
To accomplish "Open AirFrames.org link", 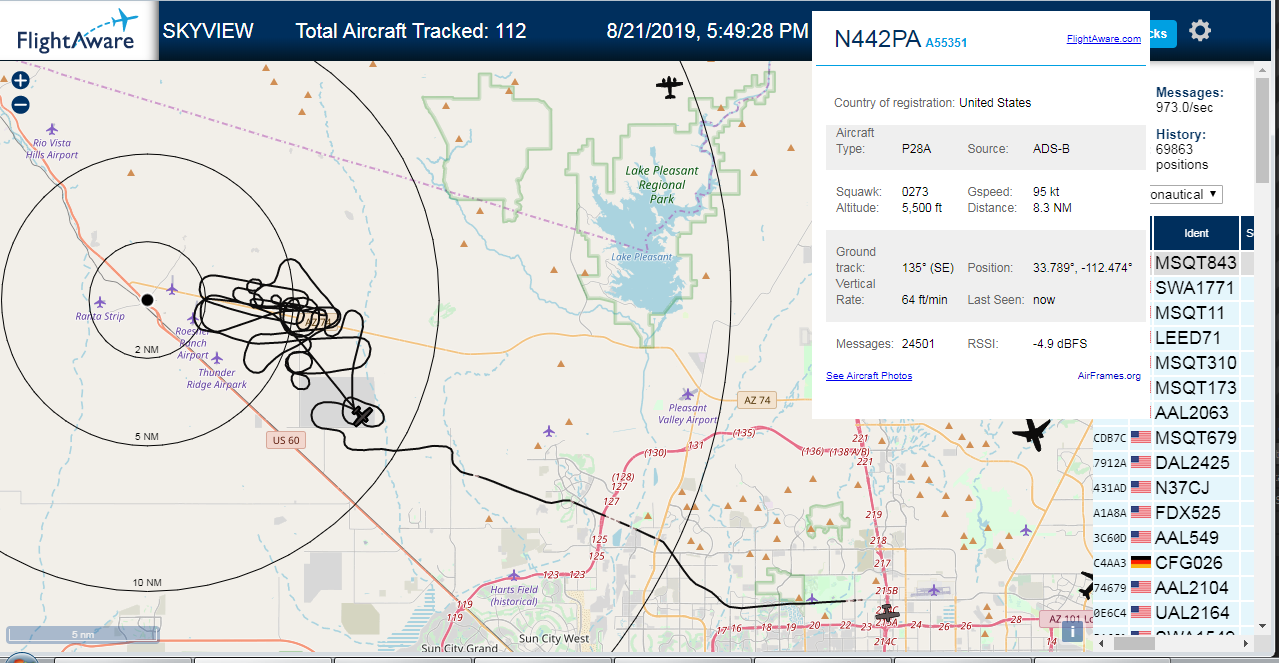I will [x=1109, y=376].
